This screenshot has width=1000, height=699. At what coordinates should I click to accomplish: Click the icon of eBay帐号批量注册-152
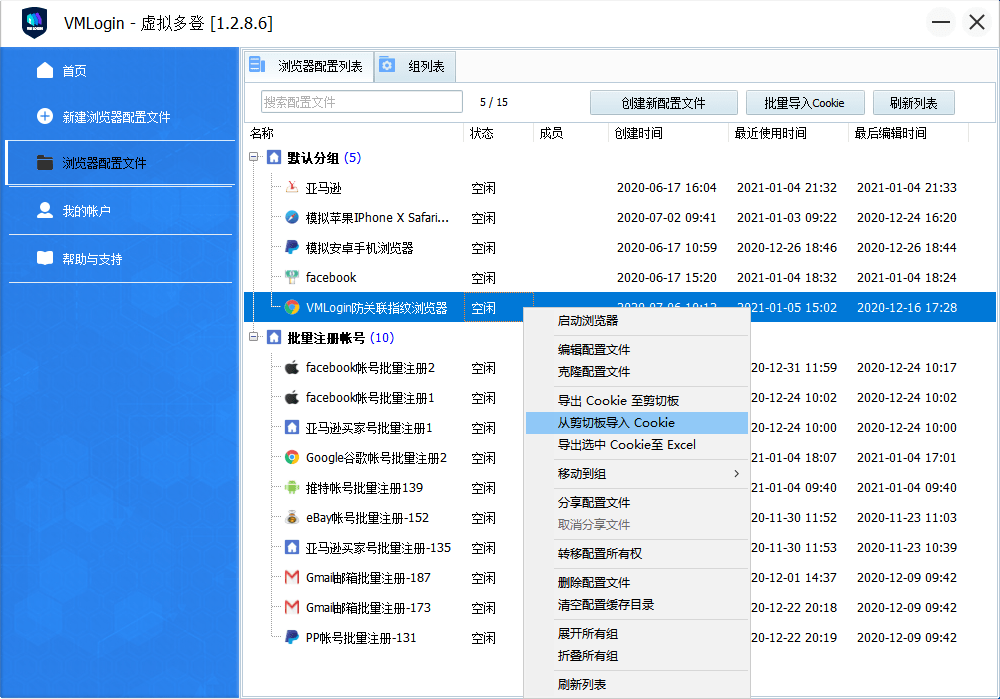pyautogui.click(x=291, y=517)
